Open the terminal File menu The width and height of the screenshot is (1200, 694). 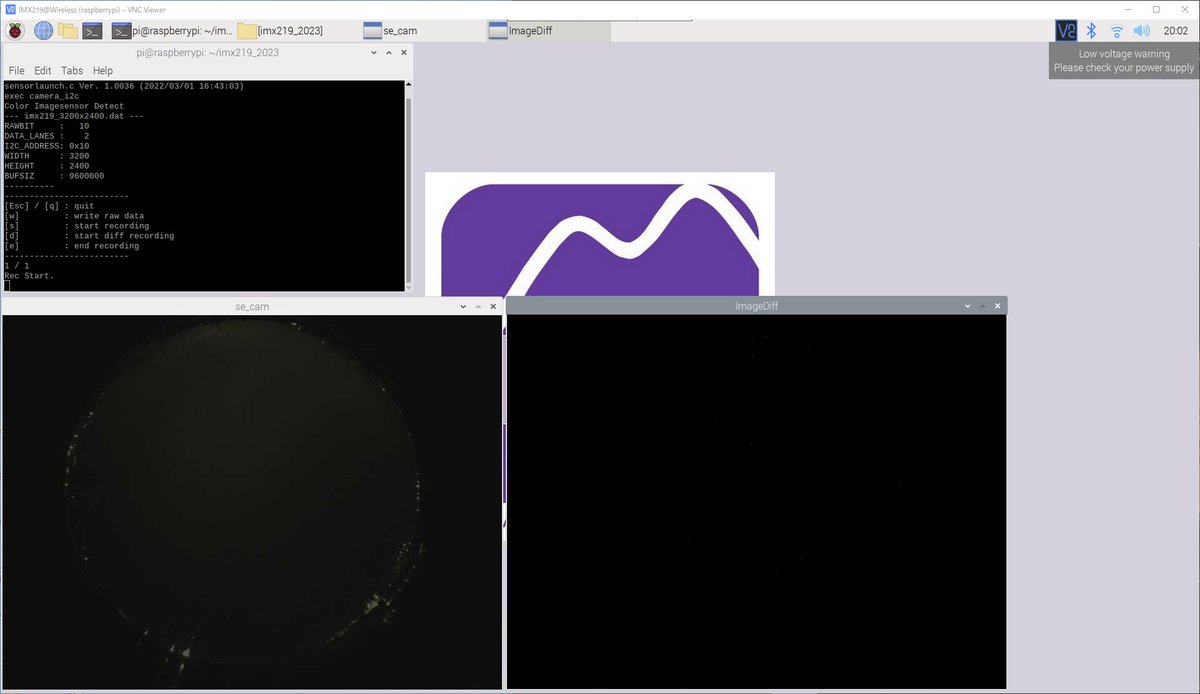click(x=16, y=71)
